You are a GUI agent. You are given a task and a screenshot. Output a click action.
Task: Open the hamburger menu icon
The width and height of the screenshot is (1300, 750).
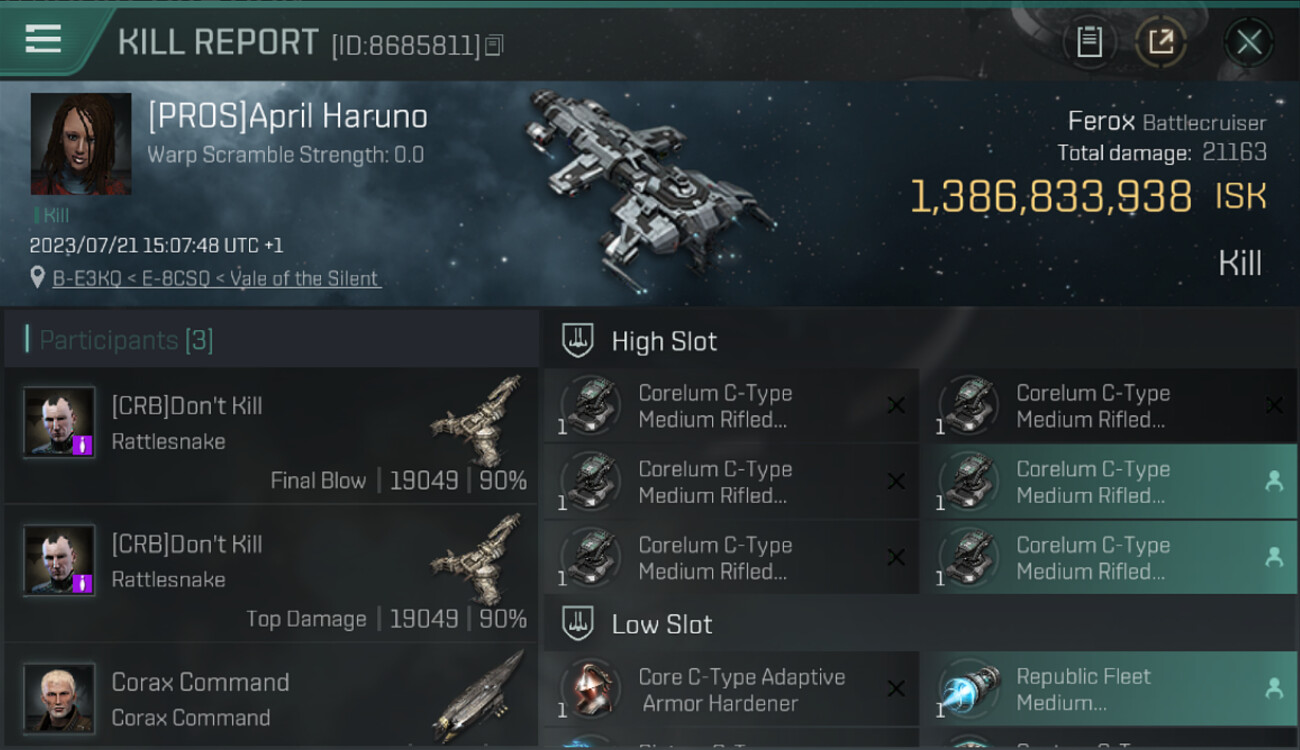click(x=43, y=39)
